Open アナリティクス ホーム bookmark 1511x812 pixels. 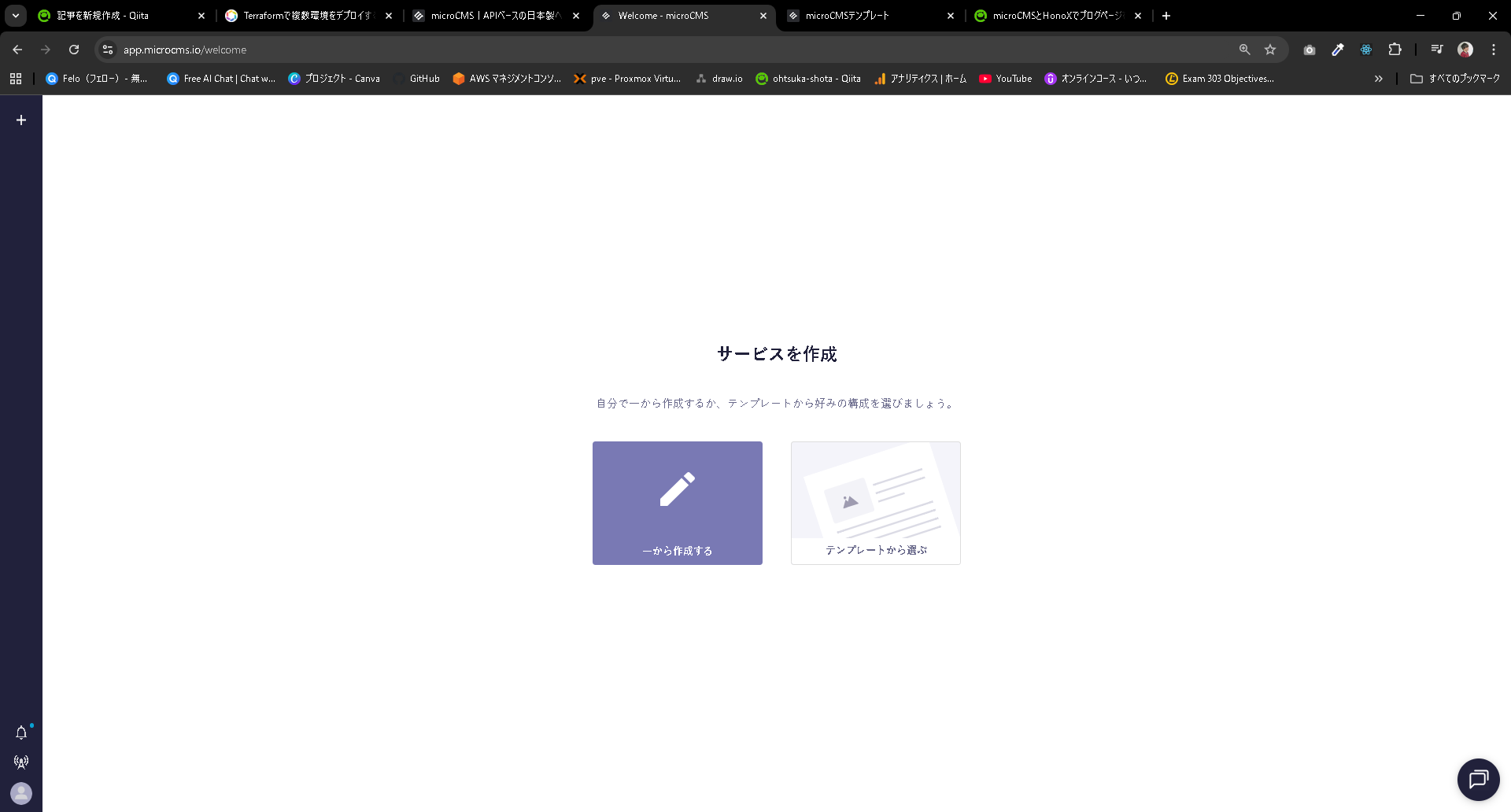921,79
